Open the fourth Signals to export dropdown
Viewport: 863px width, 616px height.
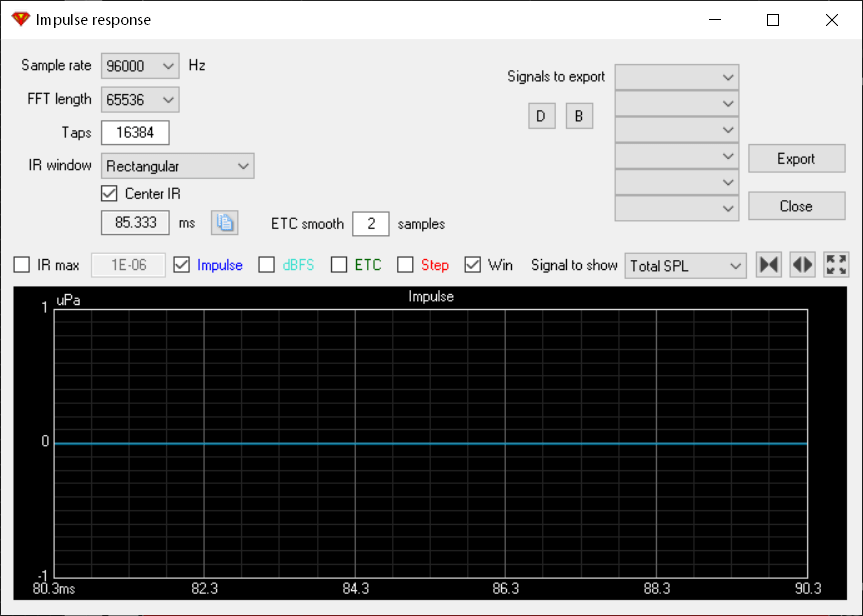[x=676, y=156]
